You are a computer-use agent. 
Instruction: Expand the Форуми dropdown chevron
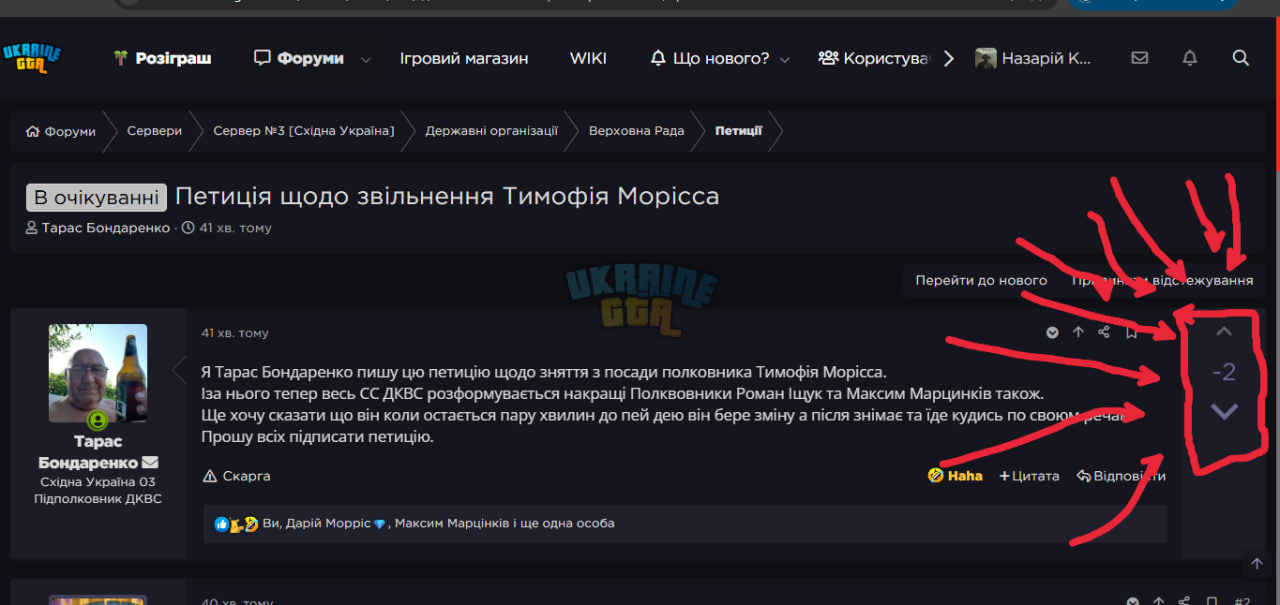coord(366,59)
